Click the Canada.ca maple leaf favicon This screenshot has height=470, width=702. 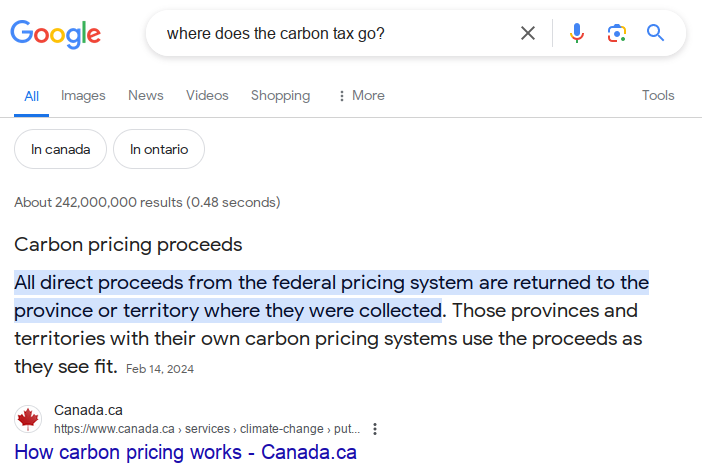(28, 419)
